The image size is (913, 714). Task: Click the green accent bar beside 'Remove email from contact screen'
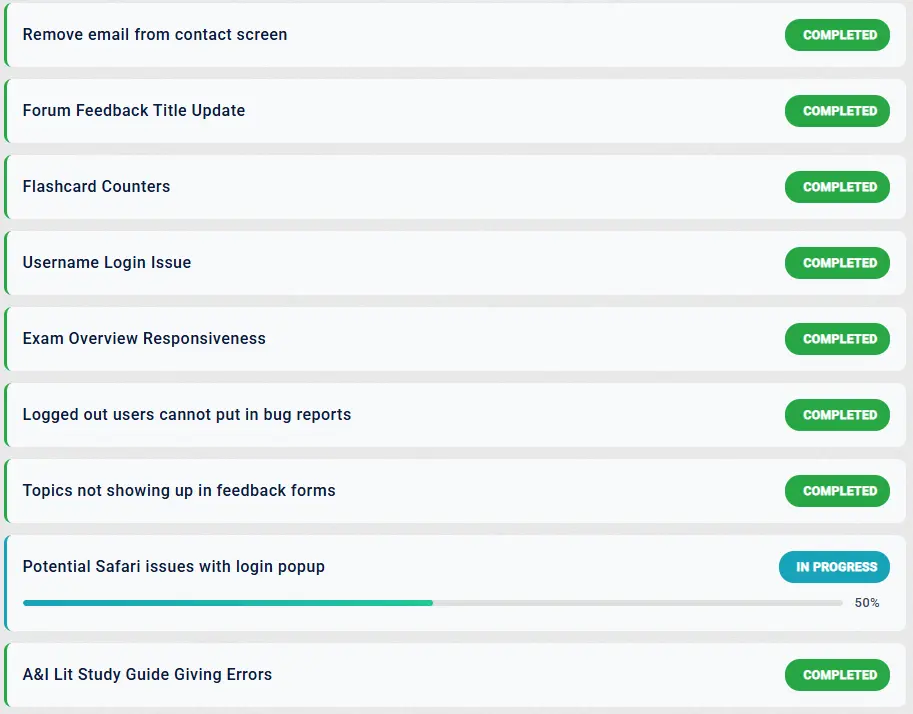4,34
